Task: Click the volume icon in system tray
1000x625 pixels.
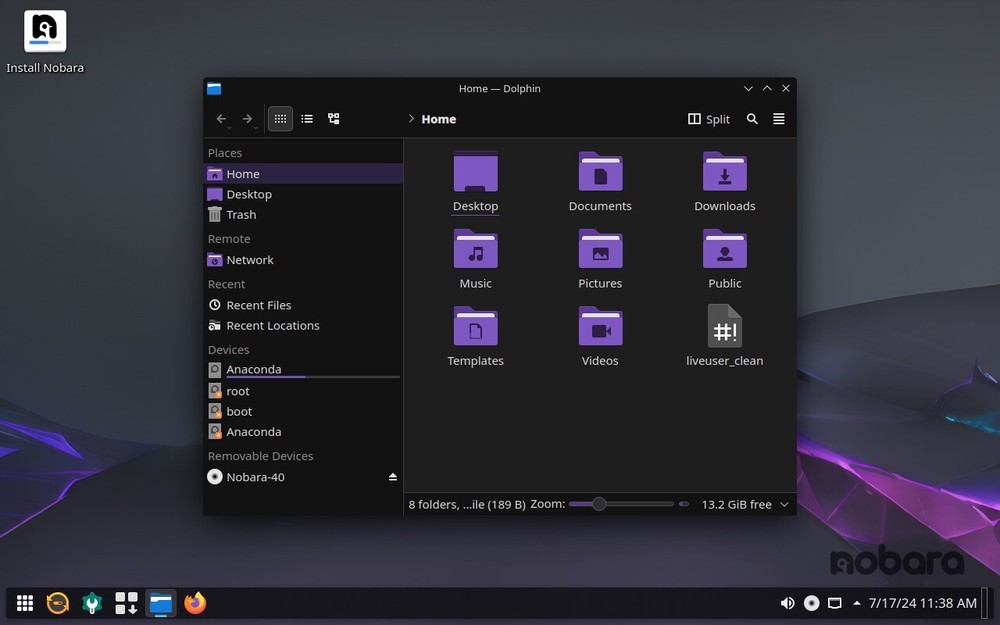Action: [x=788, y=603]
